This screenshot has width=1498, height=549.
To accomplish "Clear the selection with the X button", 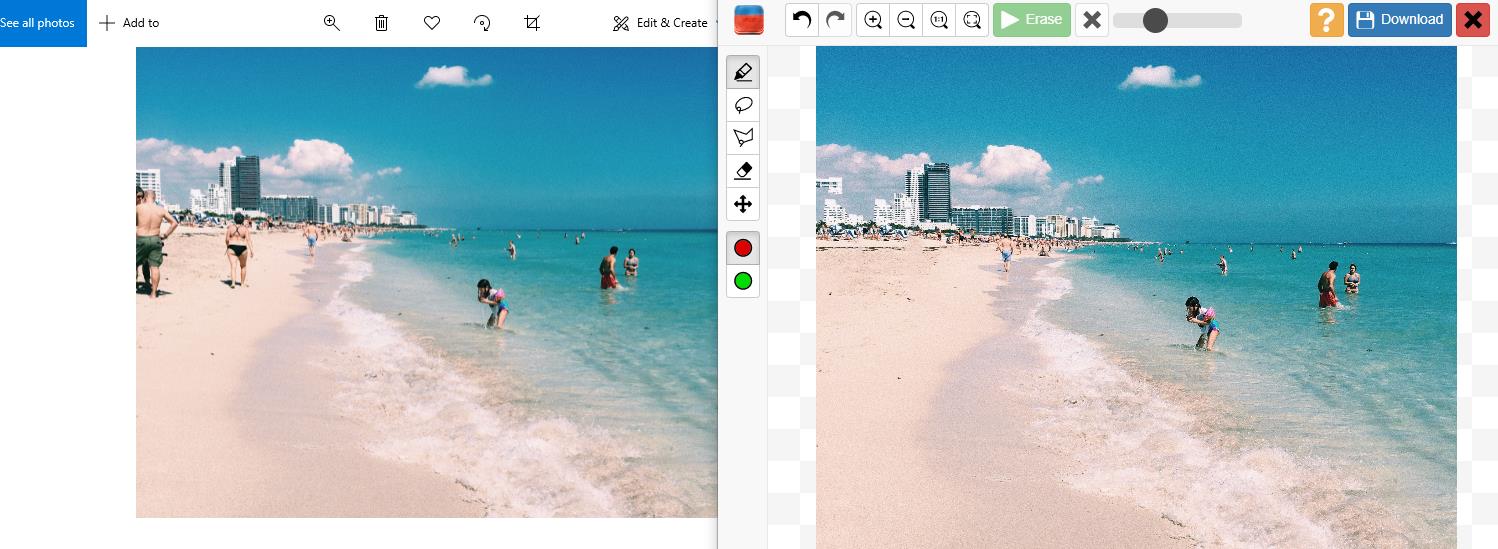I will 1092,20.
